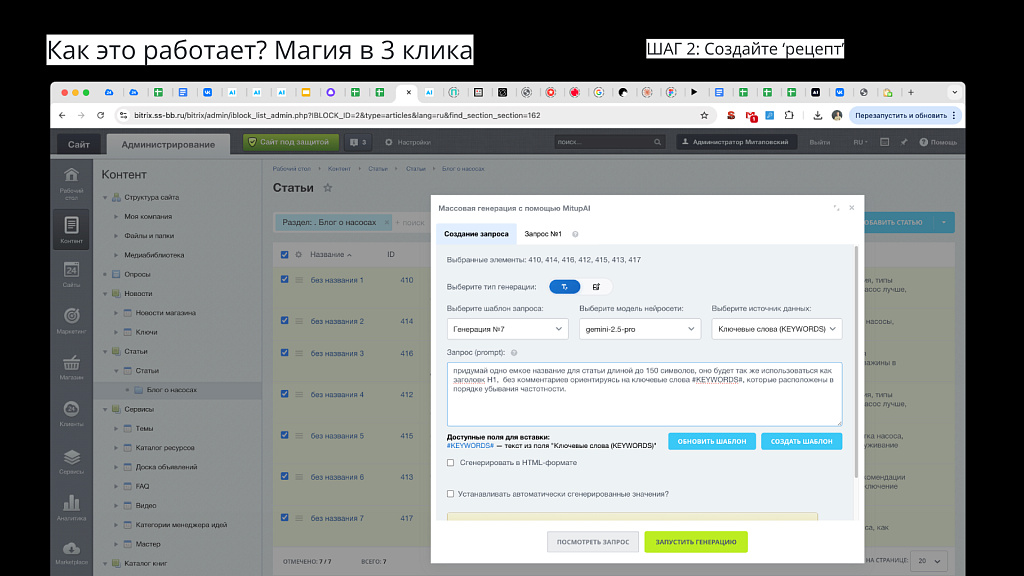
Task: Switch generation type to the image option
Action: (596, 287)
